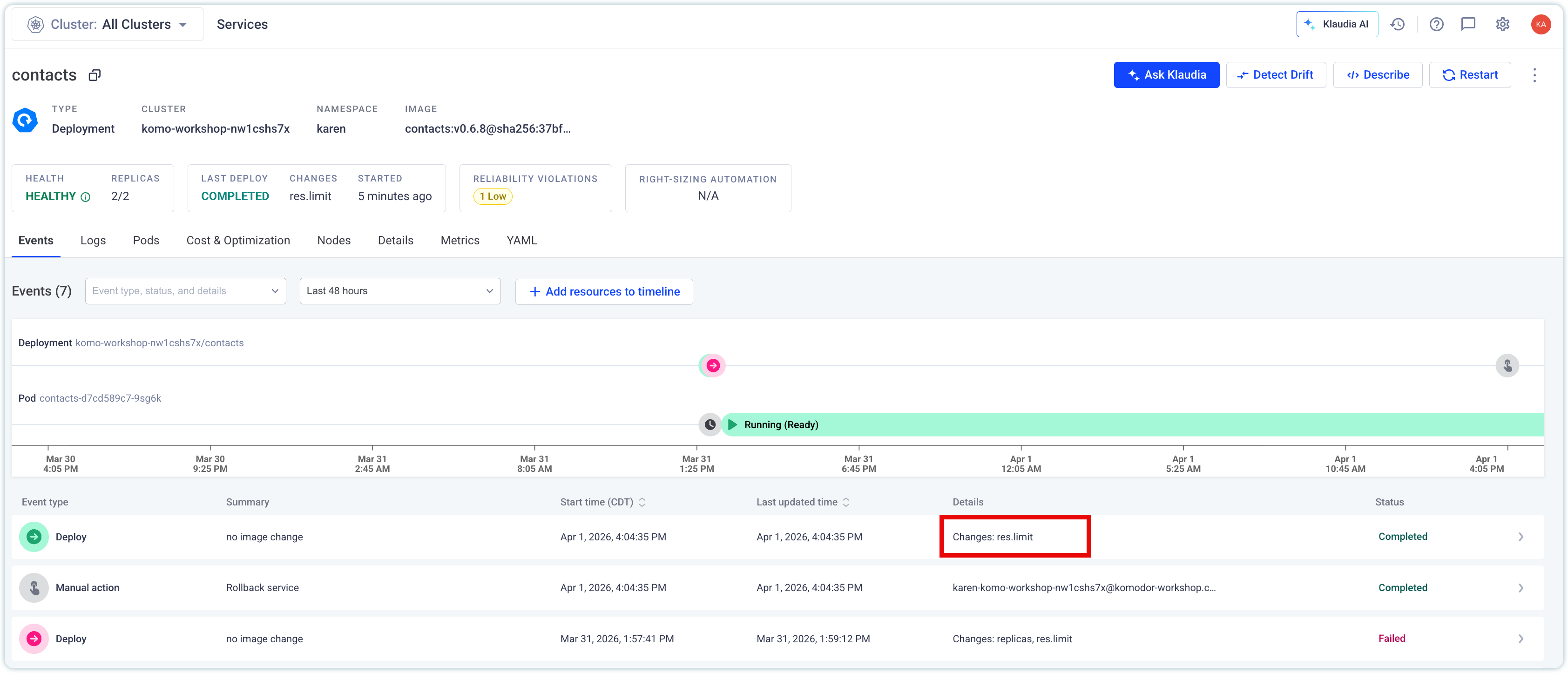Viewport: 1568px width, 673px height.
Task: Click the health info icon next to HEALTHY
Action: 86,196
